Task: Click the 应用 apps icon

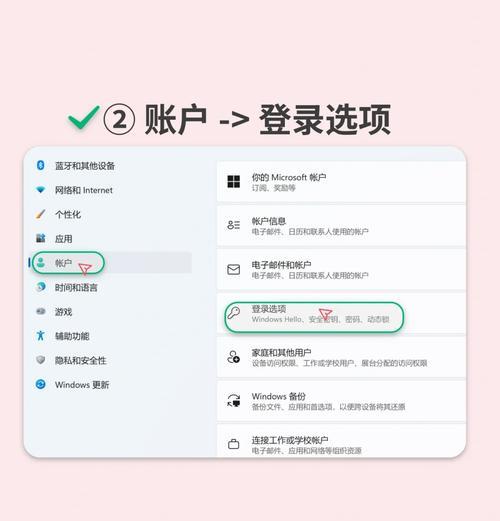Action: point(40,238)
